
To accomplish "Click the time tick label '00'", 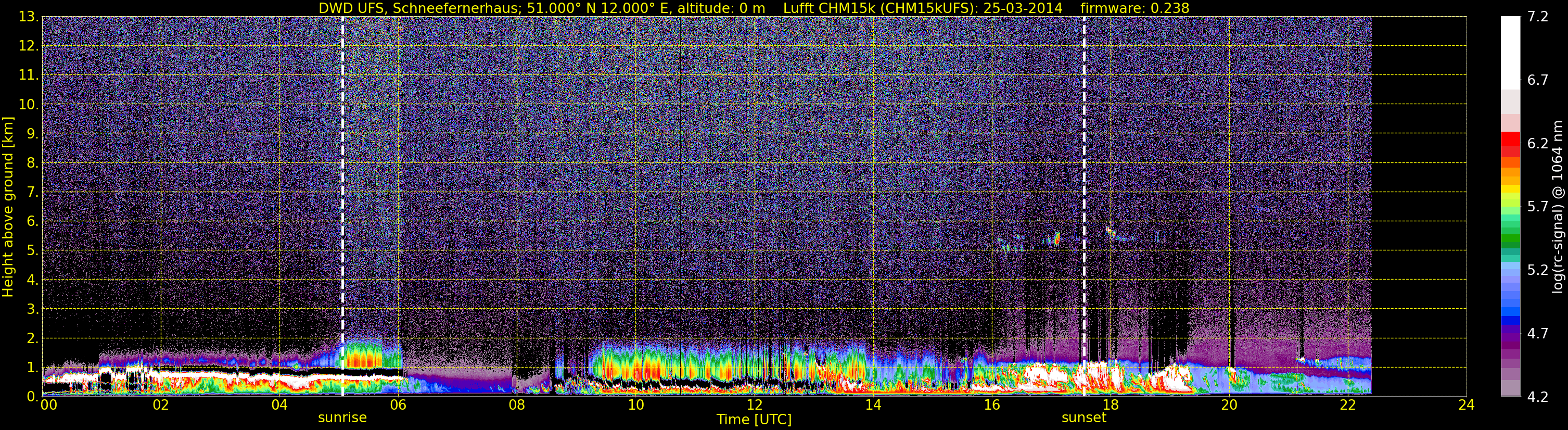I will click(x=49, y=405).
